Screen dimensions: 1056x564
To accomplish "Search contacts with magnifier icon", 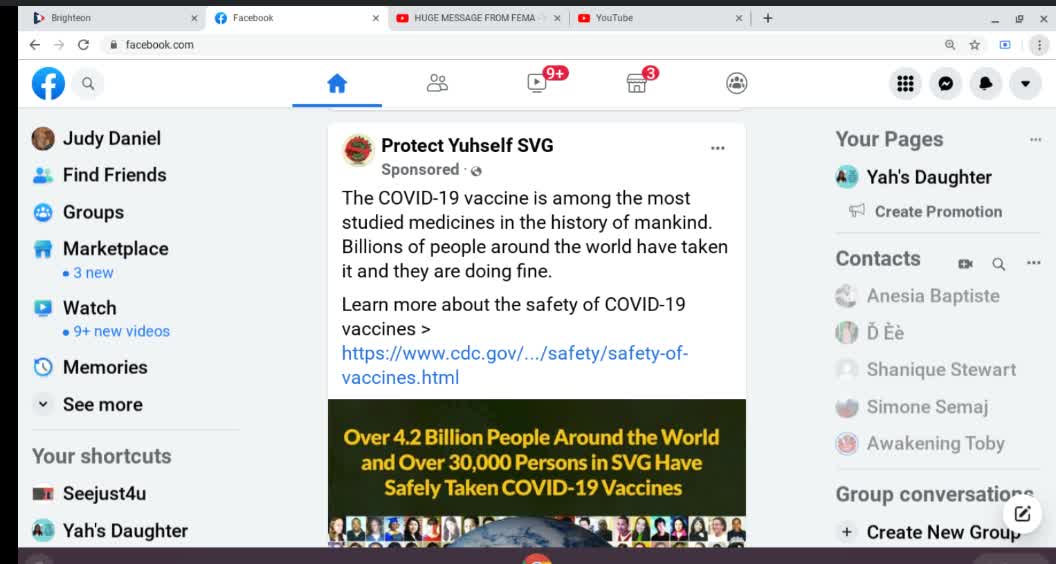I will [999, 264].
